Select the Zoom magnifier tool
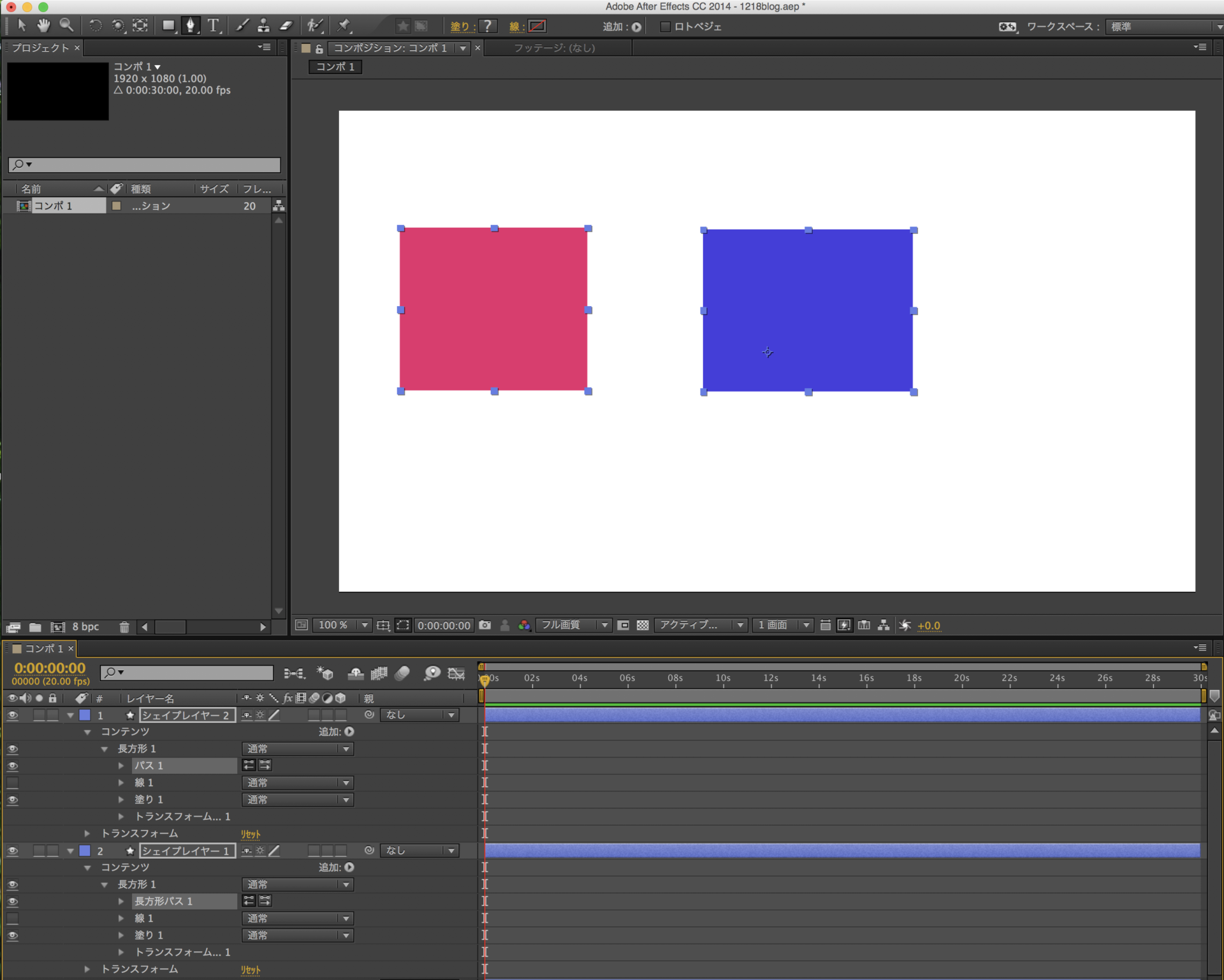1224x980 pixels. [66, 26]
